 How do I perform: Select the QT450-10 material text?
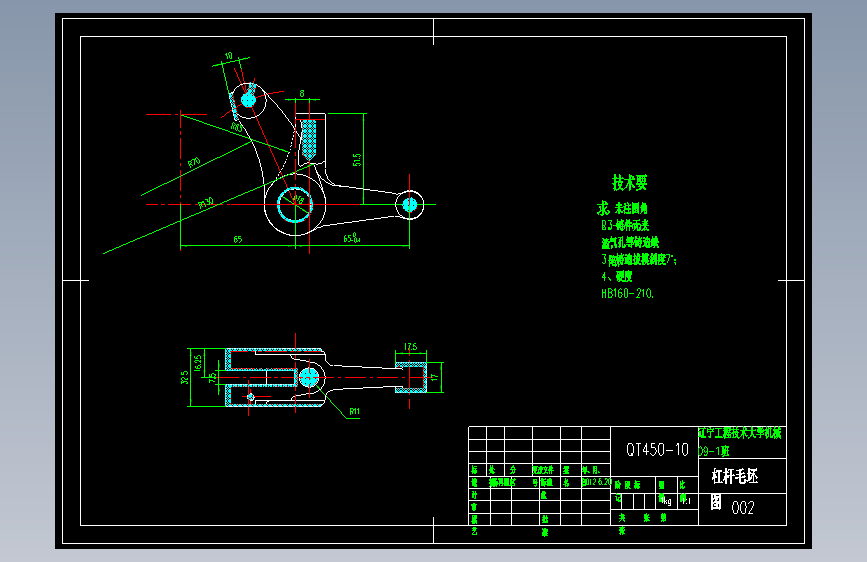pyautogui.click(x=657, y=450)
